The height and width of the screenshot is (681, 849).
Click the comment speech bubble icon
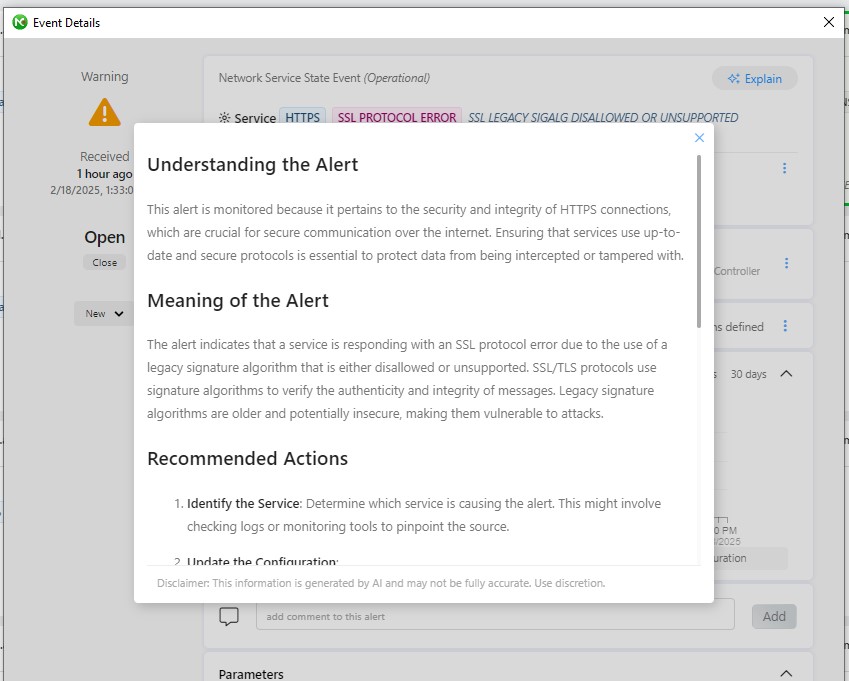(228, 616)
